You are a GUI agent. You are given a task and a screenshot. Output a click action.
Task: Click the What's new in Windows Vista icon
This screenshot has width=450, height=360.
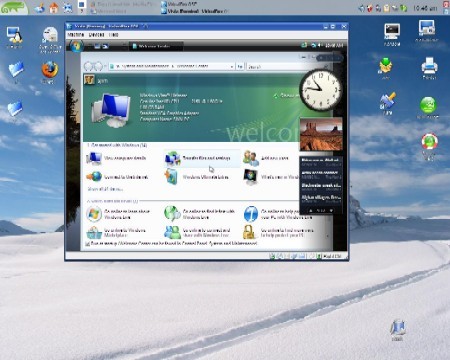click(251, 177)
